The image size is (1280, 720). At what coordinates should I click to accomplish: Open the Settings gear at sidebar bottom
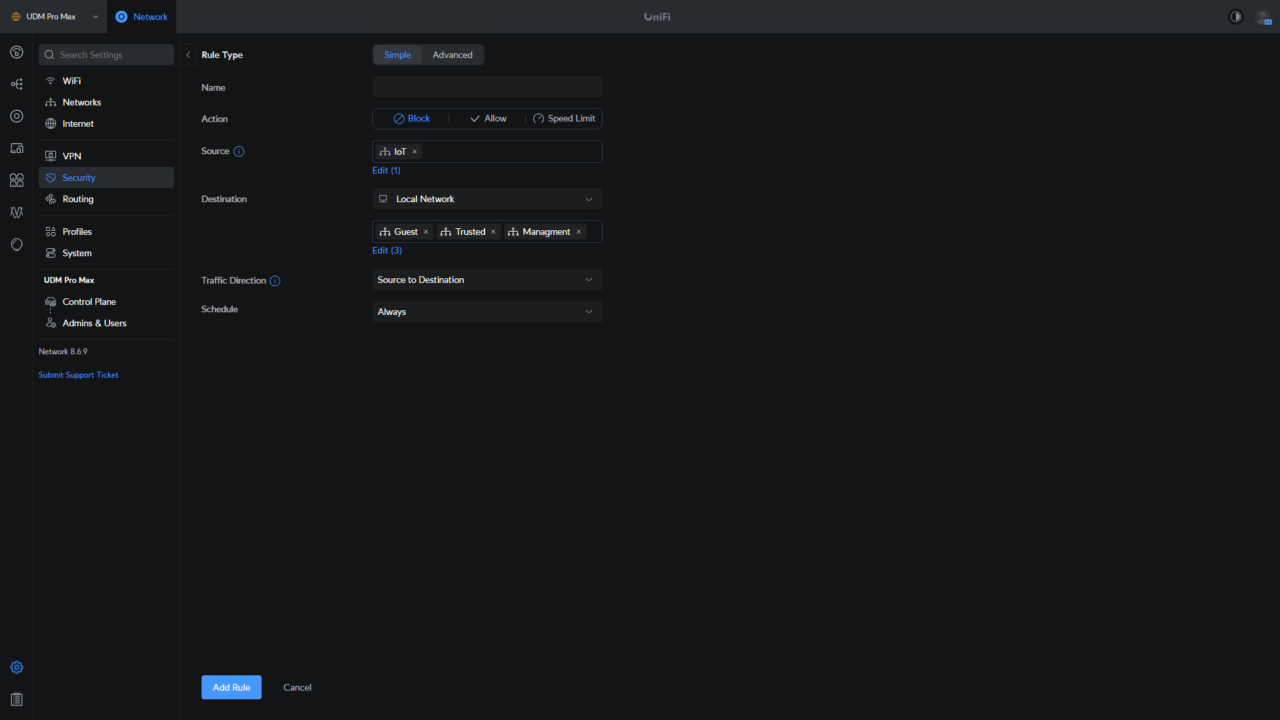[x=16, y=667]
